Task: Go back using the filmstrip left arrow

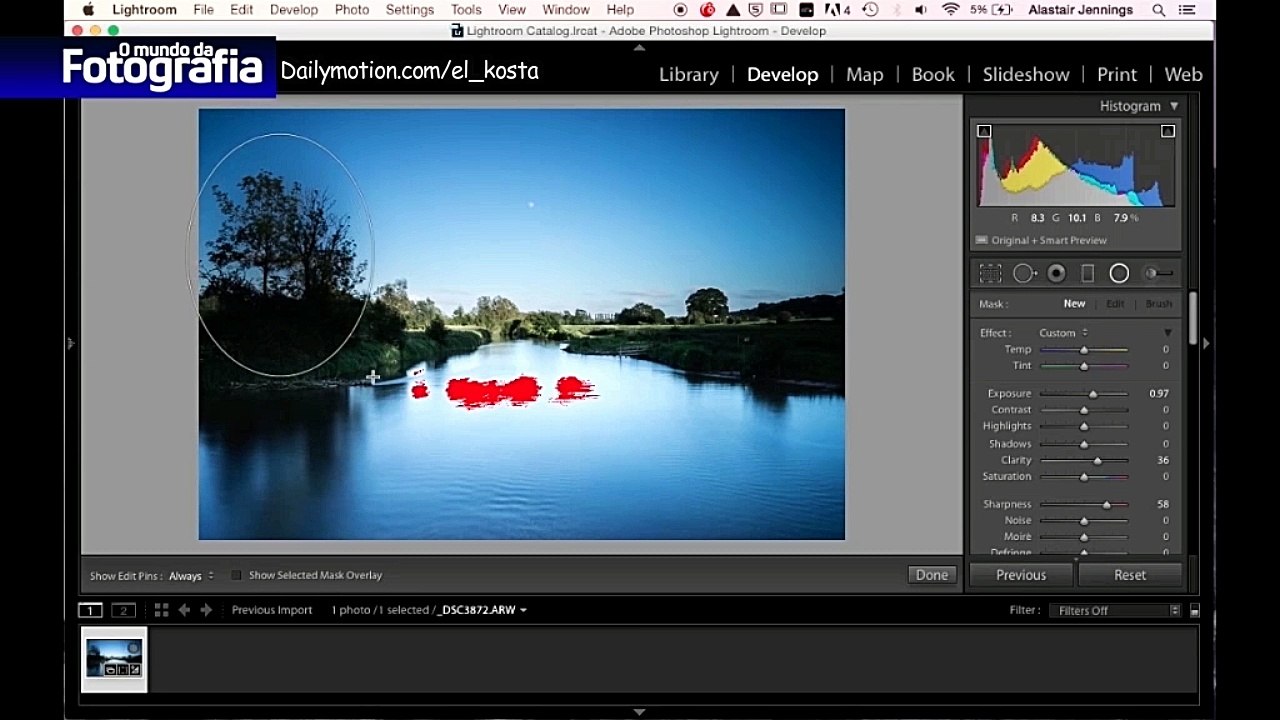Action: click(x=184, y=610)
